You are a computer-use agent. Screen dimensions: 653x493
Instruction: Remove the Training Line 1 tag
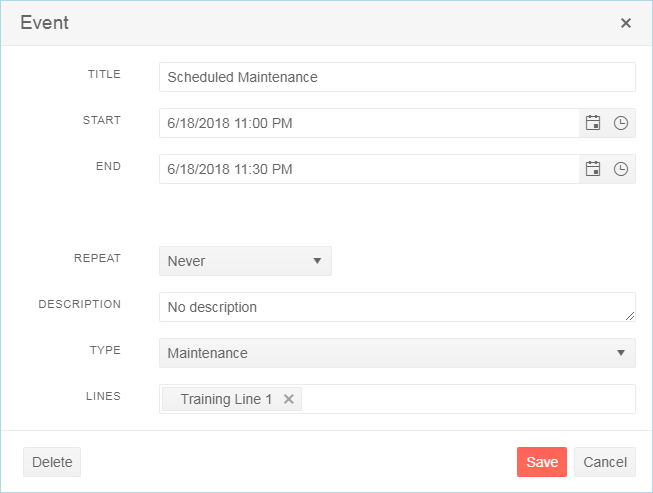coord(289,399)
